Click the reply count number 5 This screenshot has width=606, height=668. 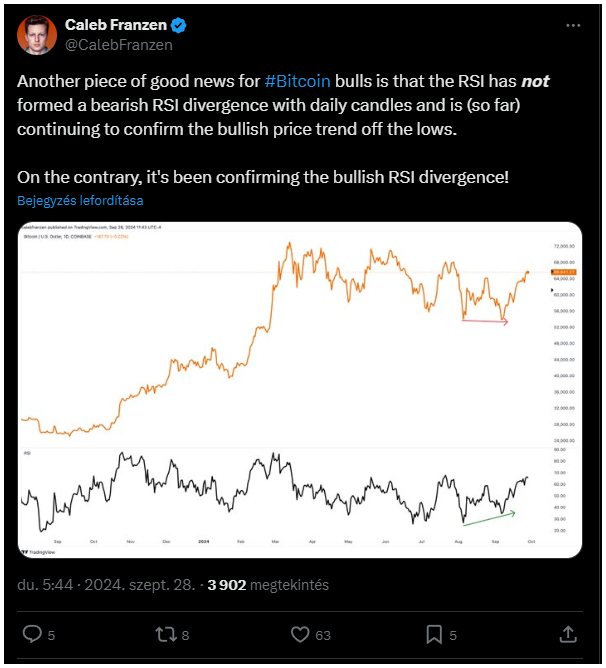51,635
